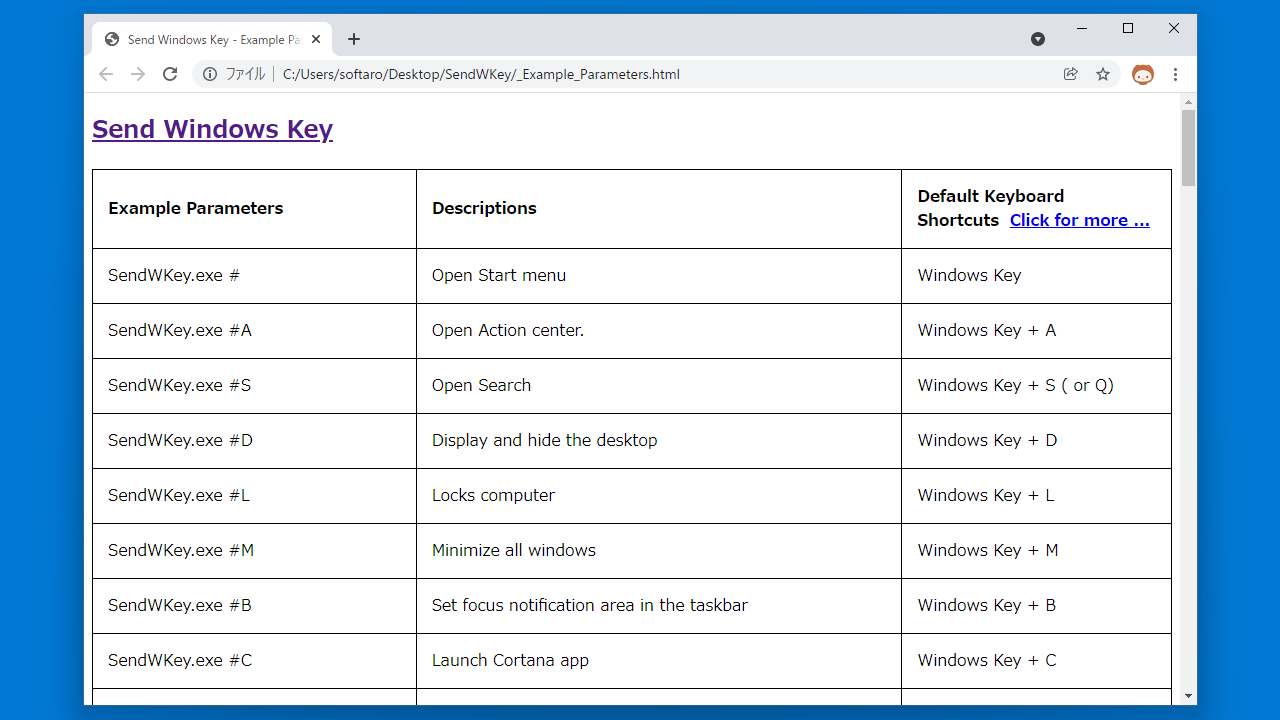Open Chrome three-dot menu
The image size is (1280, 720).
[1175, 74]
